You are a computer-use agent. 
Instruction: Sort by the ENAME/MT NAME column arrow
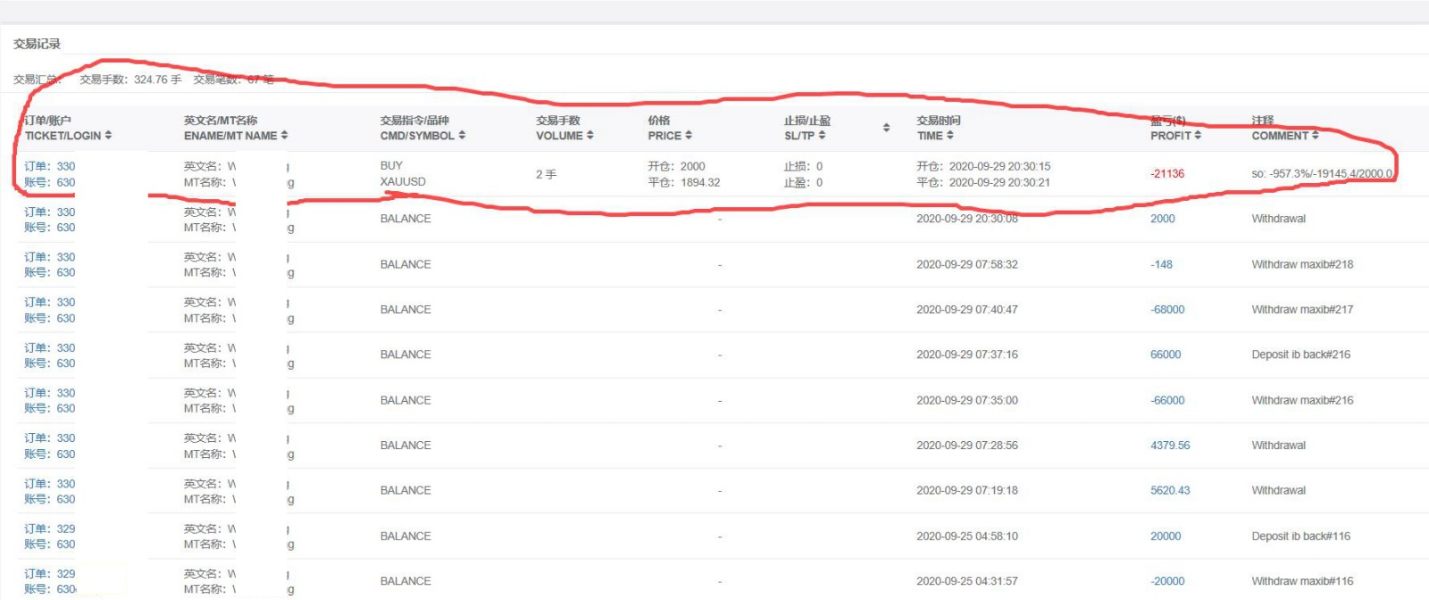point(284,136)
